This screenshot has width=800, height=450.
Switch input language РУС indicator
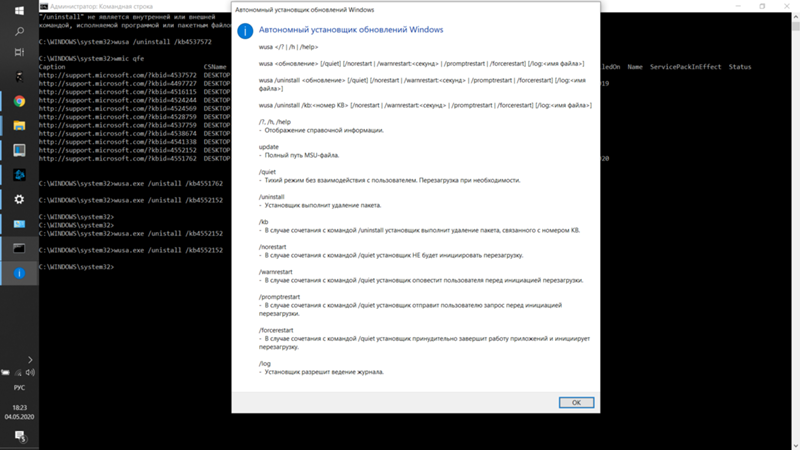[19, 388]
